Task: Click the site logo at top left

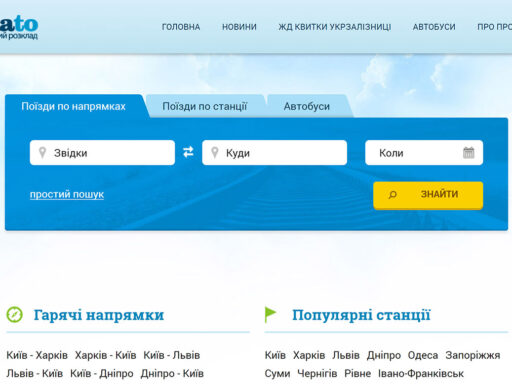Action: 19,28
